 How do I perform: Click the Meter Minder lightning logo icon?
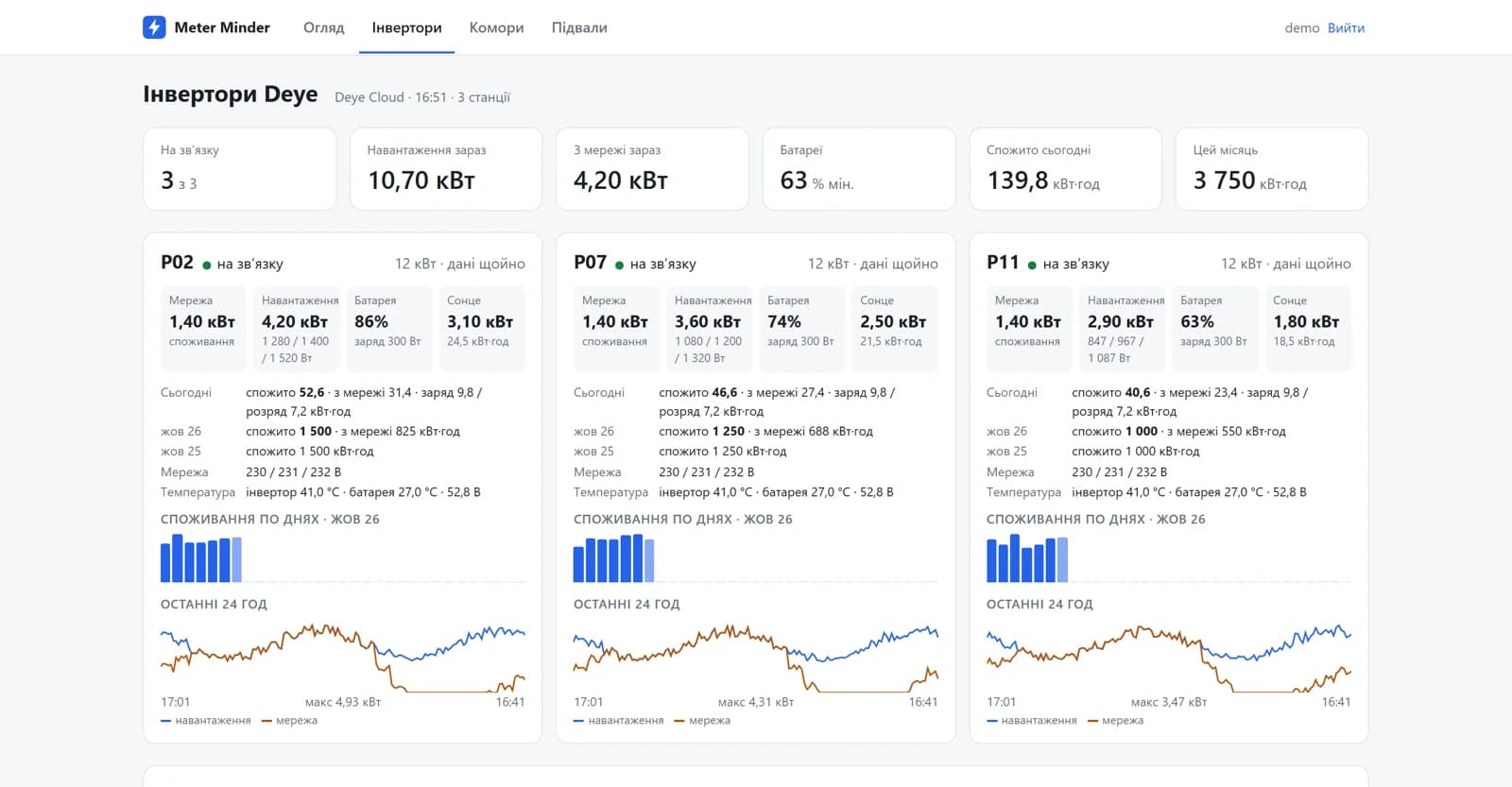(154, 27)
